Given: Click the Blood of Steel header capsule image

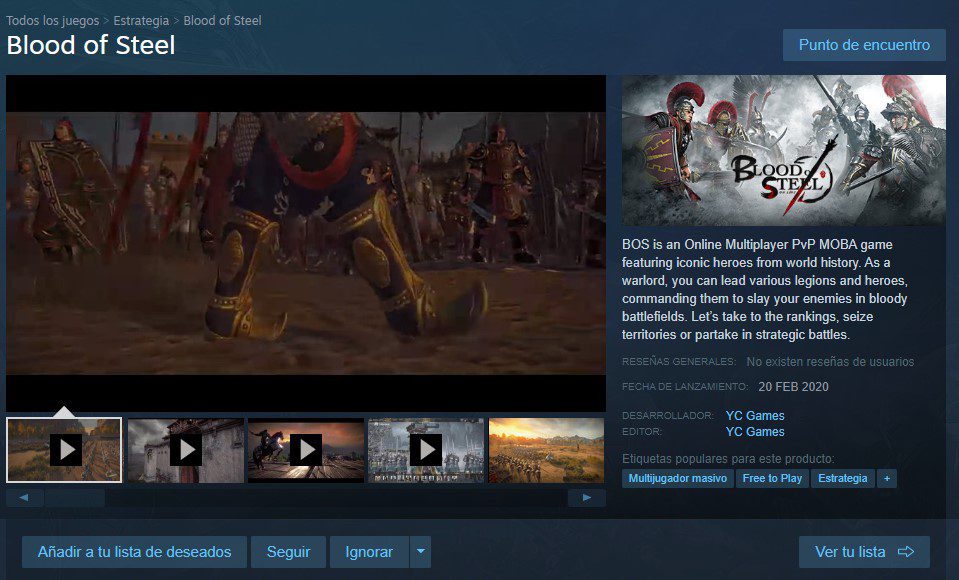Looking at the screenshot, I should (783, 151).
